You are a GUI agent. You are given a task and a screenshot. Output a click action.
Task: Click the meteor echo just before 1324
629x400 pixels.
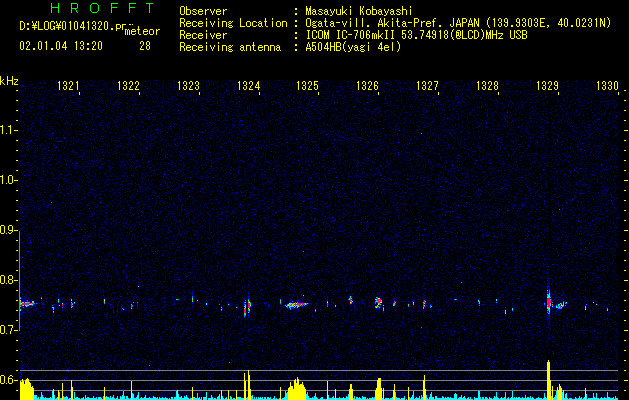click(x=247, y=306)
